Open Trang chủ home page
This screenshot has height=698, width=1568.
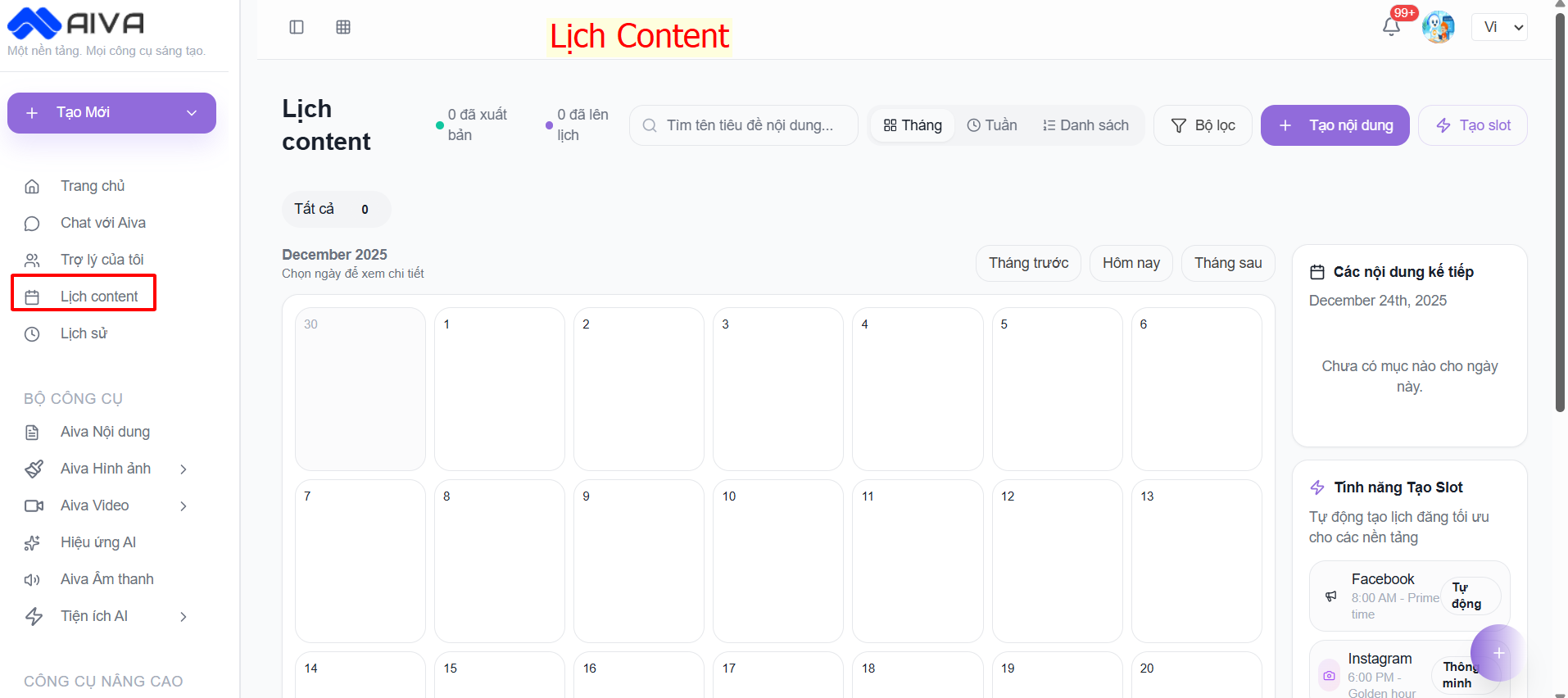point(93,186)
